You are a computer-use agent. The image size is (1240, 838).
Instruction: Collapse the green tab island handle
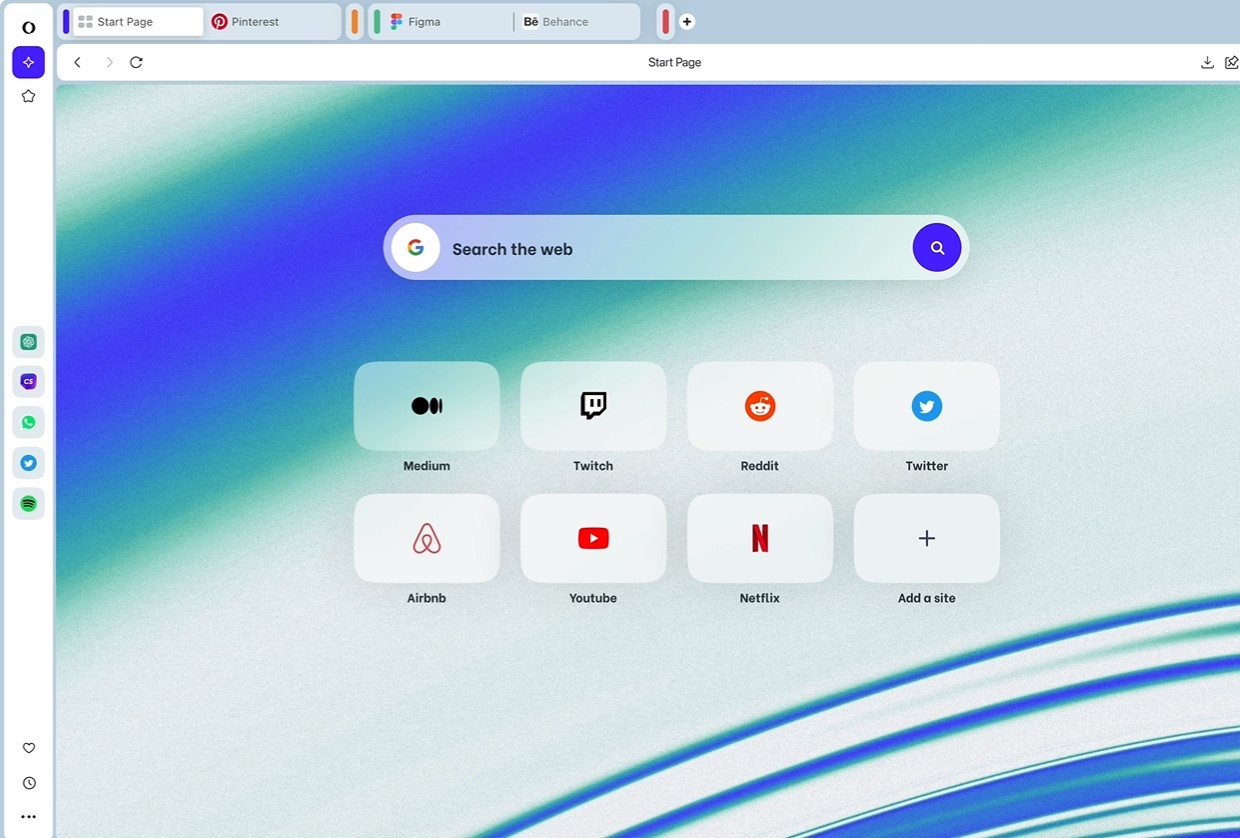[377, 21]
